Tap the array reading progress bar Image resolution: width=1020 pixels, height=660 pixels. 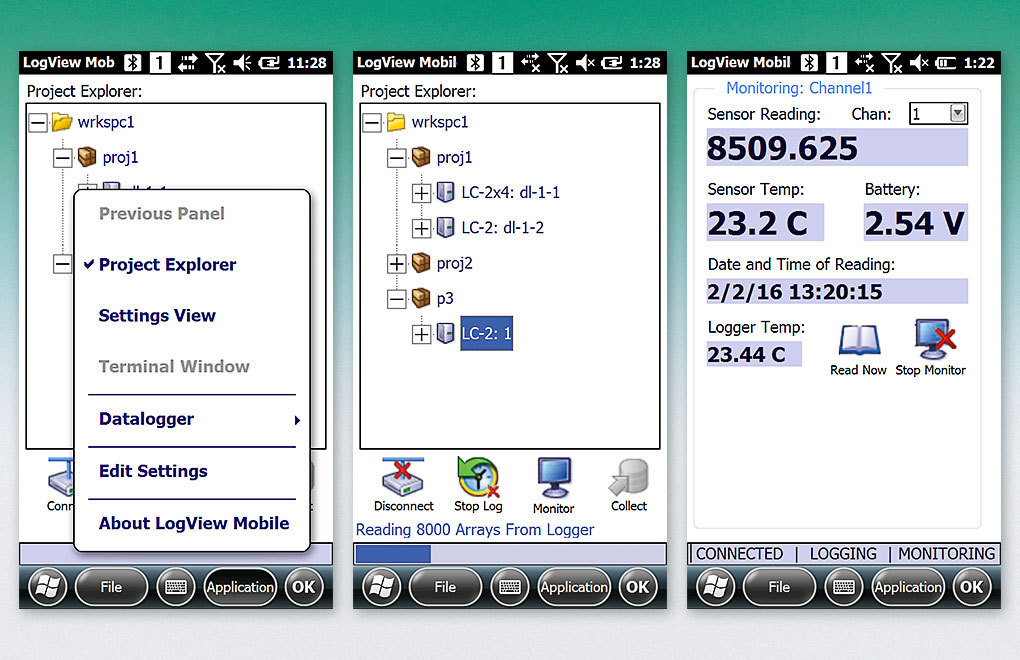509,551
